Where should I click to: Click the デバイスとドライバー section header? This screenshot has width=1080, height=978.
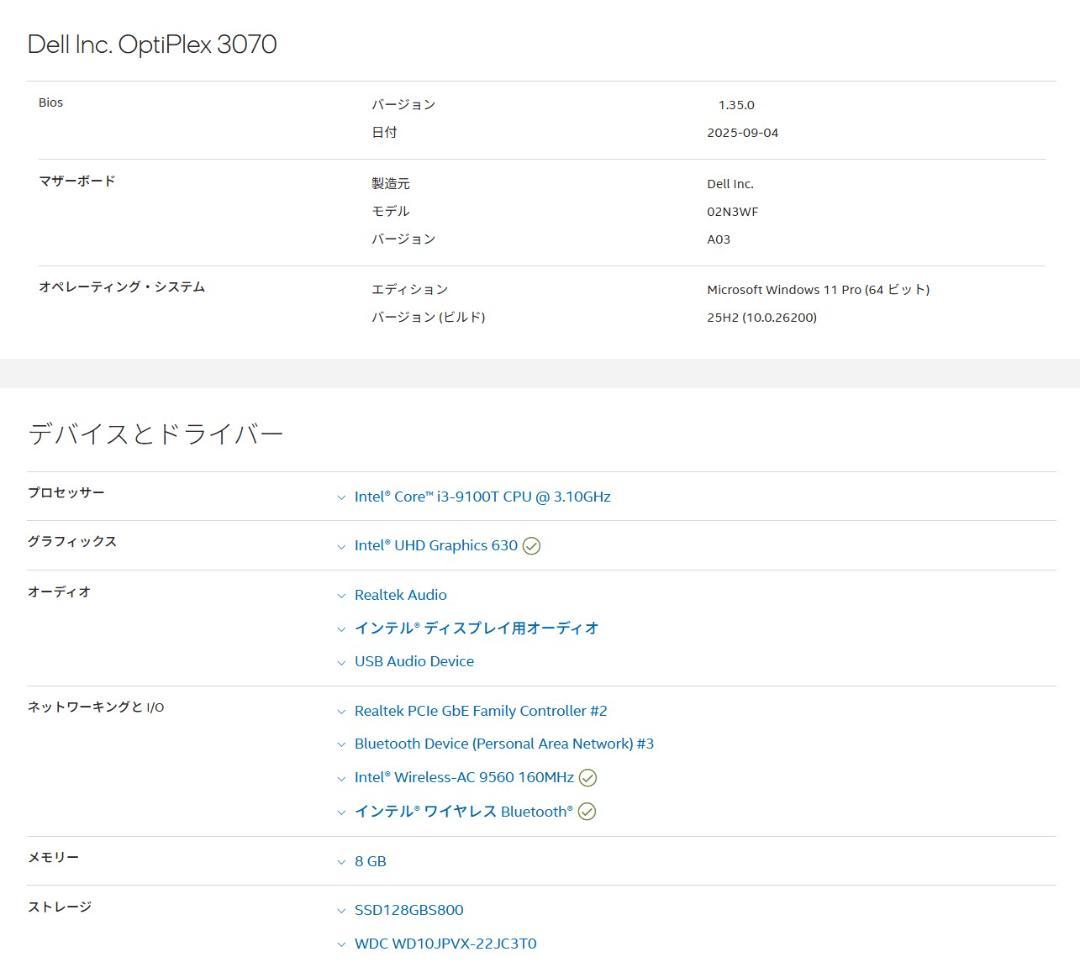[155, 432]
